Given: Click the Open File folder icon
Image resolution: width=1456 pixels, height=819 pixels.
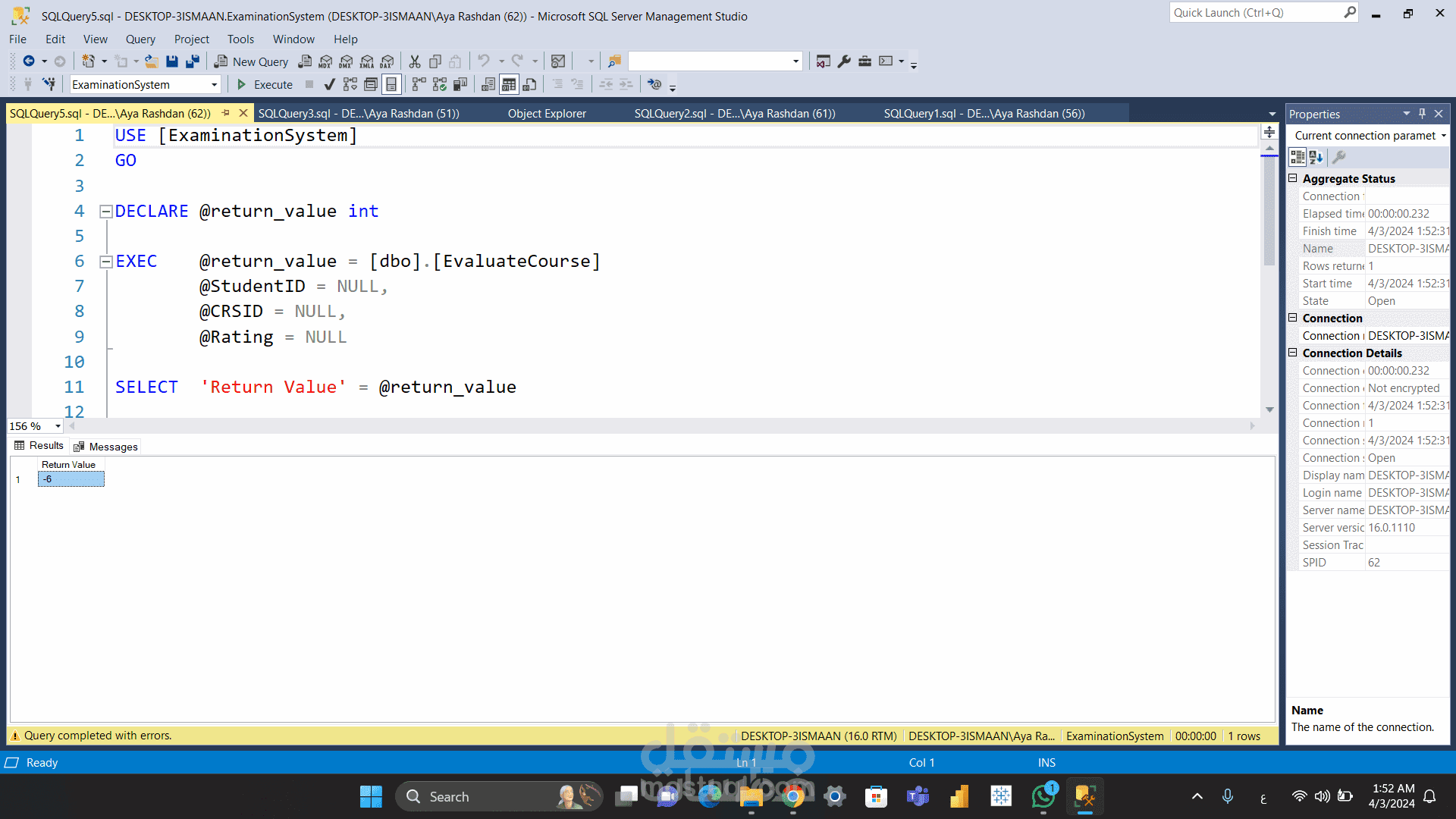Looking at the screenshot, I should tap(152, 61).
